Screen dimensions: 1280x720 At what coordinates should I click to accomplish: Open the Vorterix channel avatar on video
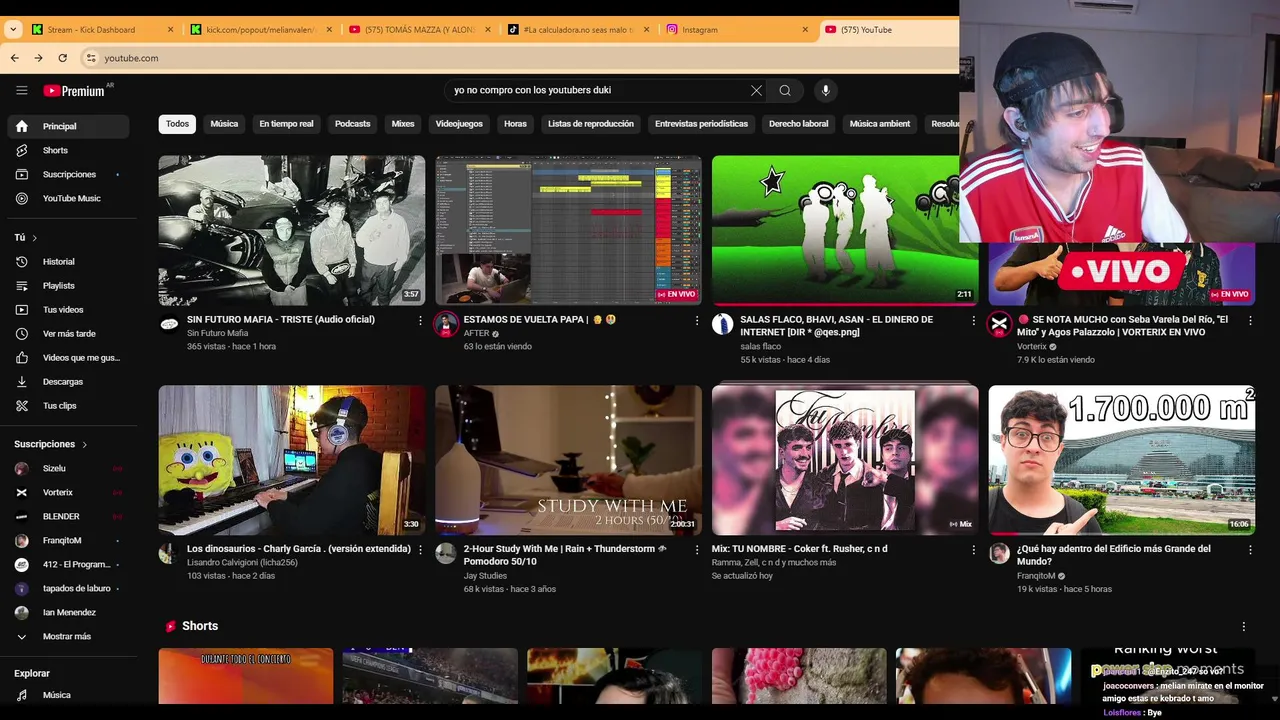1000,324
